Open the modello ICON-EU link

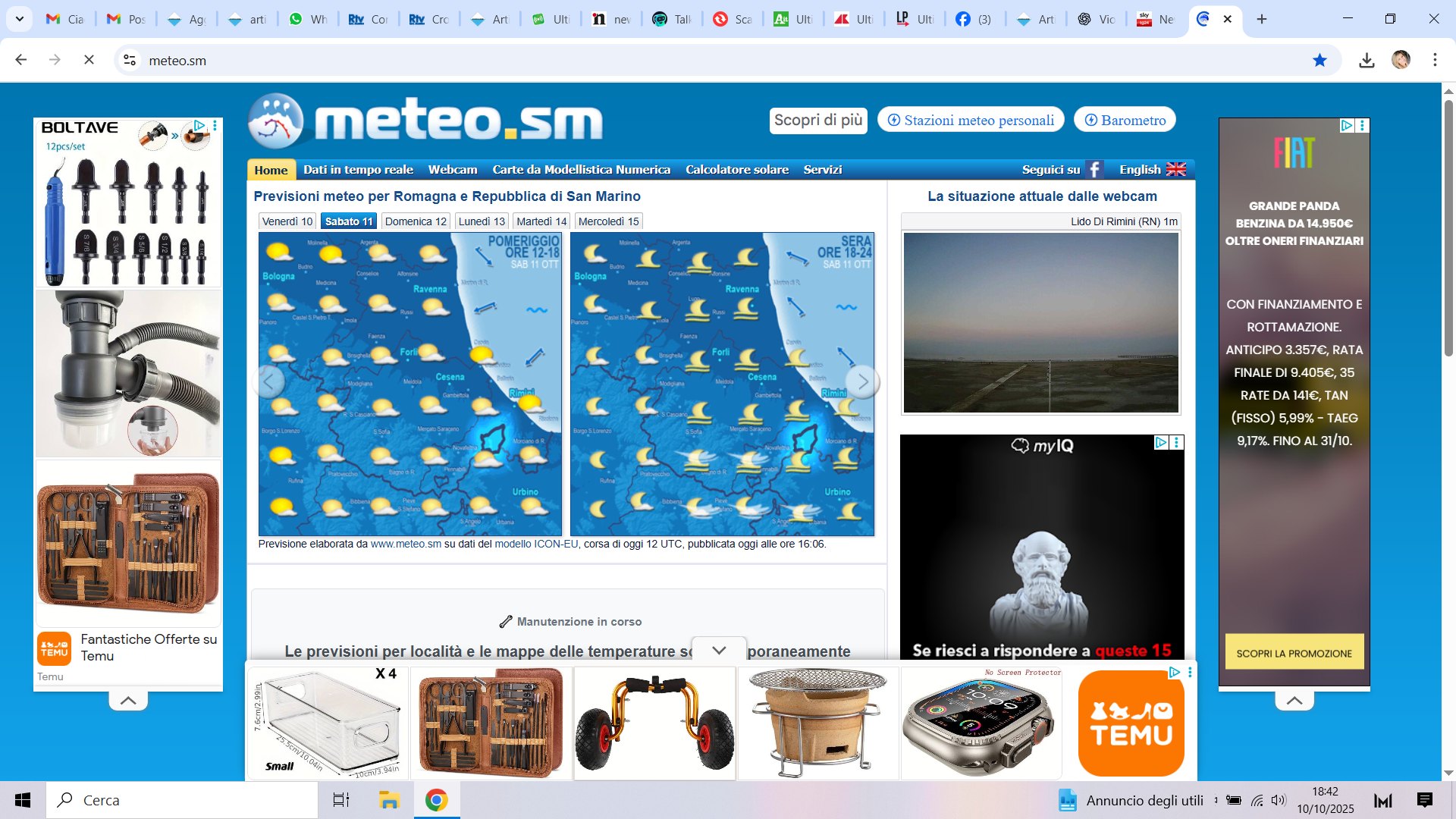pyautogui.click(x=536, y=544)
